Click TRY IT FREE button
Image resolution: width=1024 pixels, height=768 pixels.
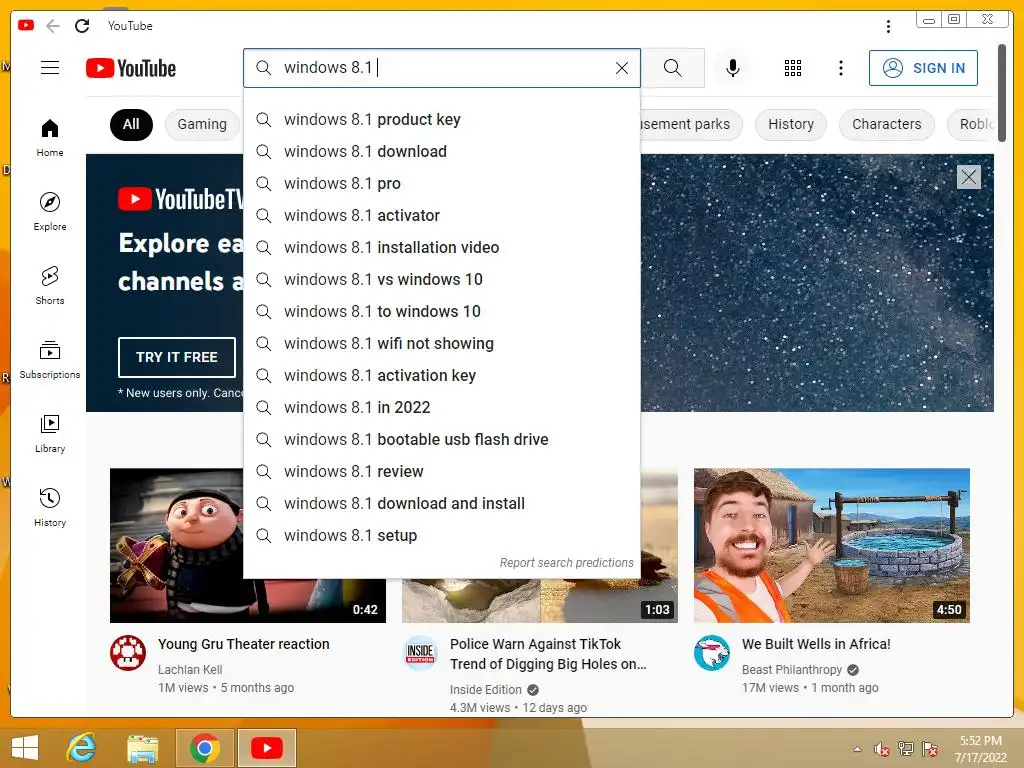177,357
